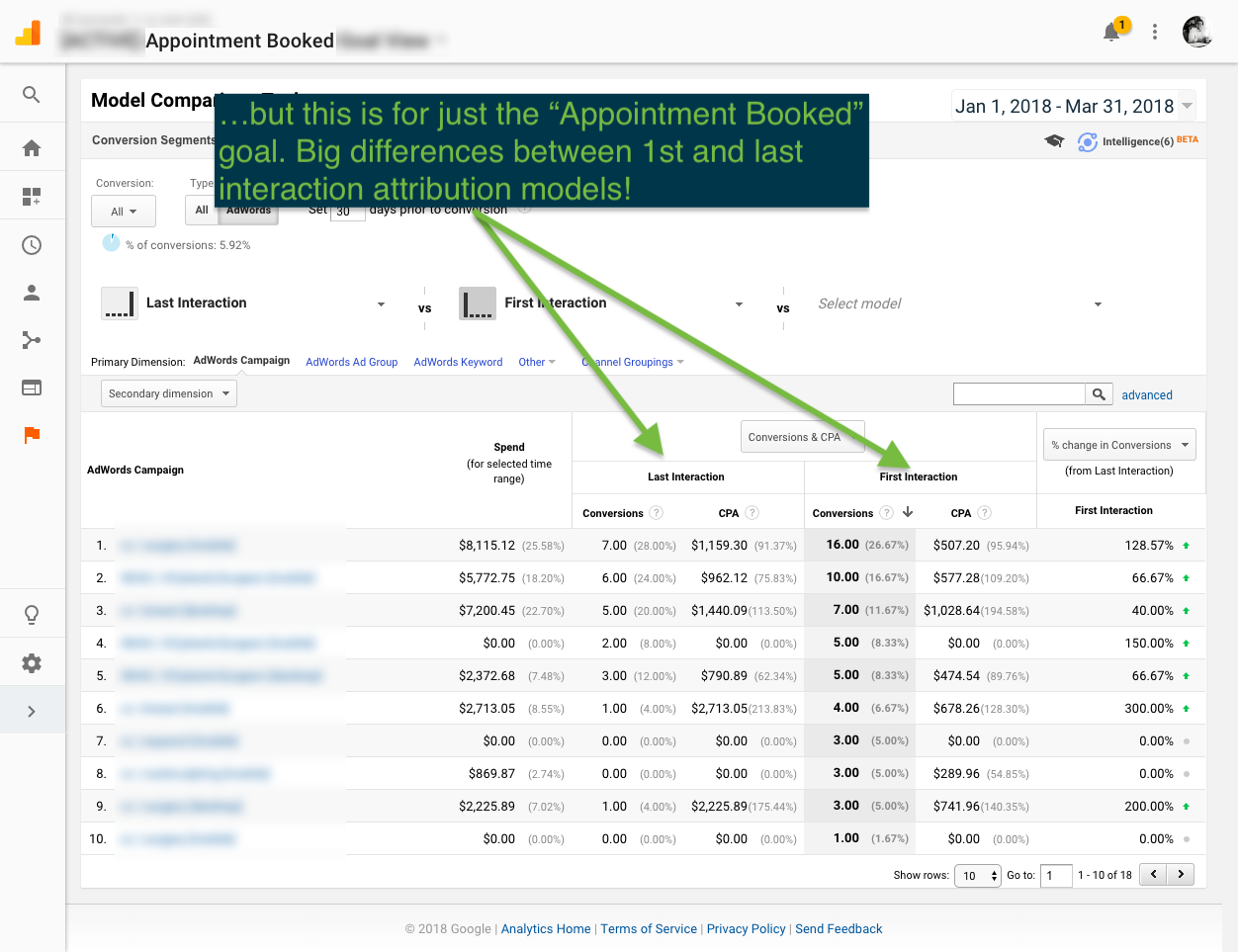Viewport: 1238px width, 952px height.
Task: Open the % change in Conversions dropdown
Action: tap(1119, 445)
